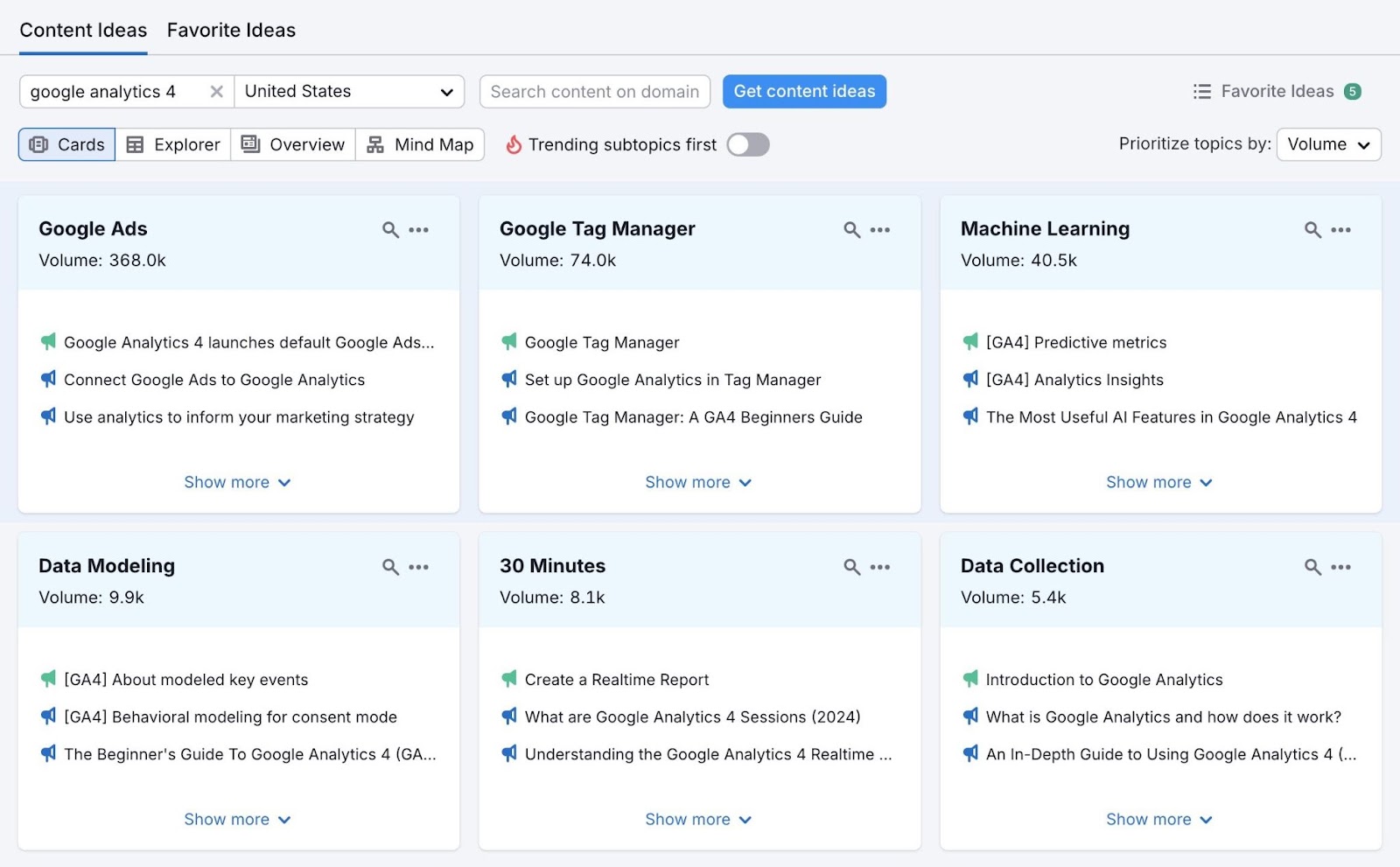Open the Prioritize topics by Volume dropdown
Image resolution: width=1400 pixels, height=867 pixels.
(1328, 144)
